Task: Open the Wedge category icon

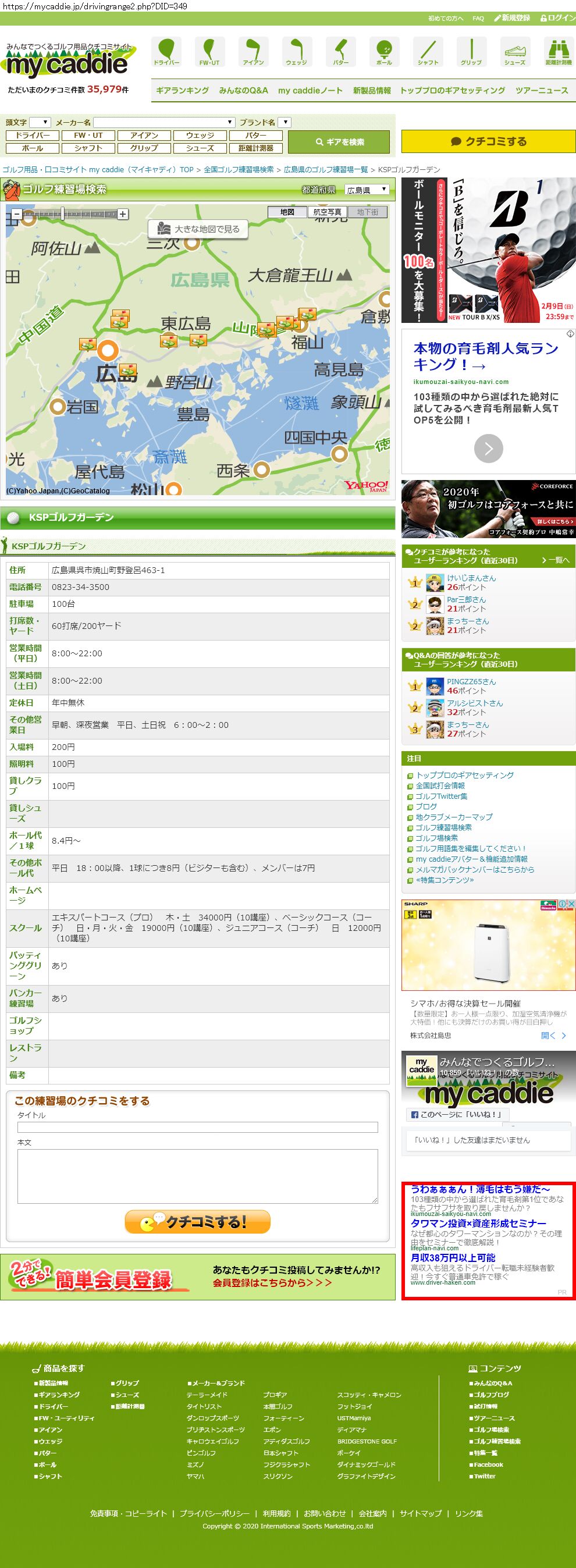Action: pyautogui.click(x=297, y=51)
